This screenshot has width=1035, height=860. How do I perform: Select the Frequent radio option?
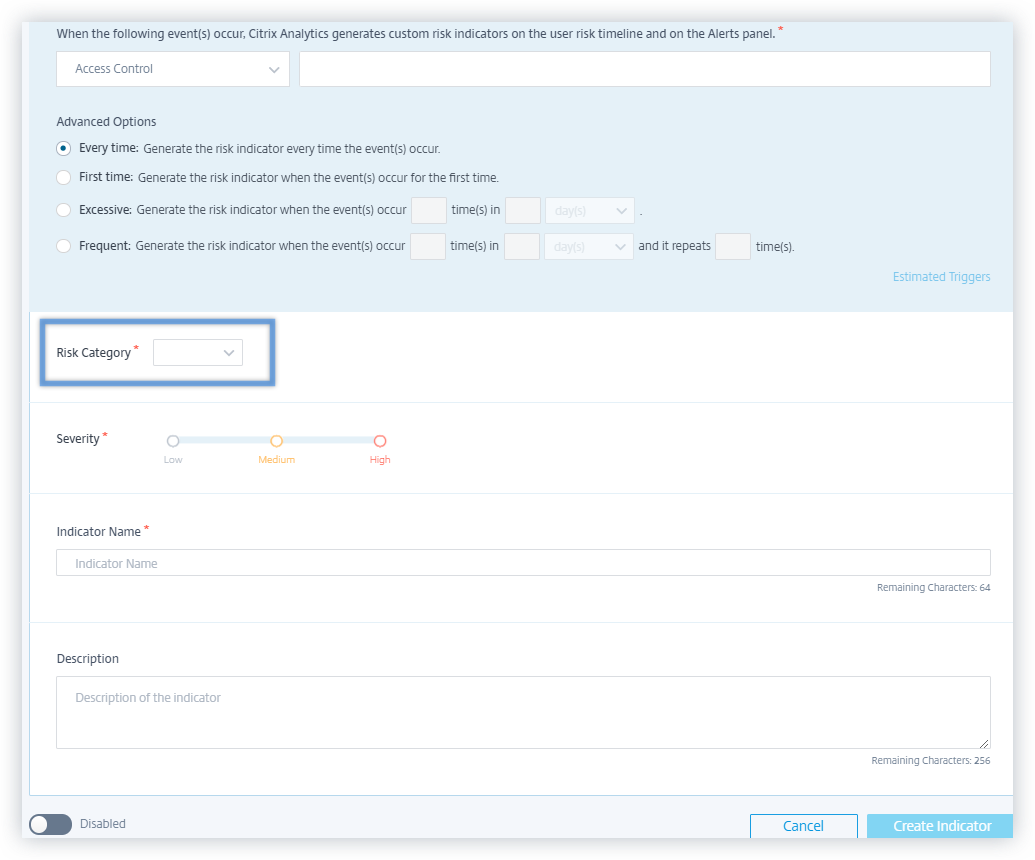click(63, 246)
